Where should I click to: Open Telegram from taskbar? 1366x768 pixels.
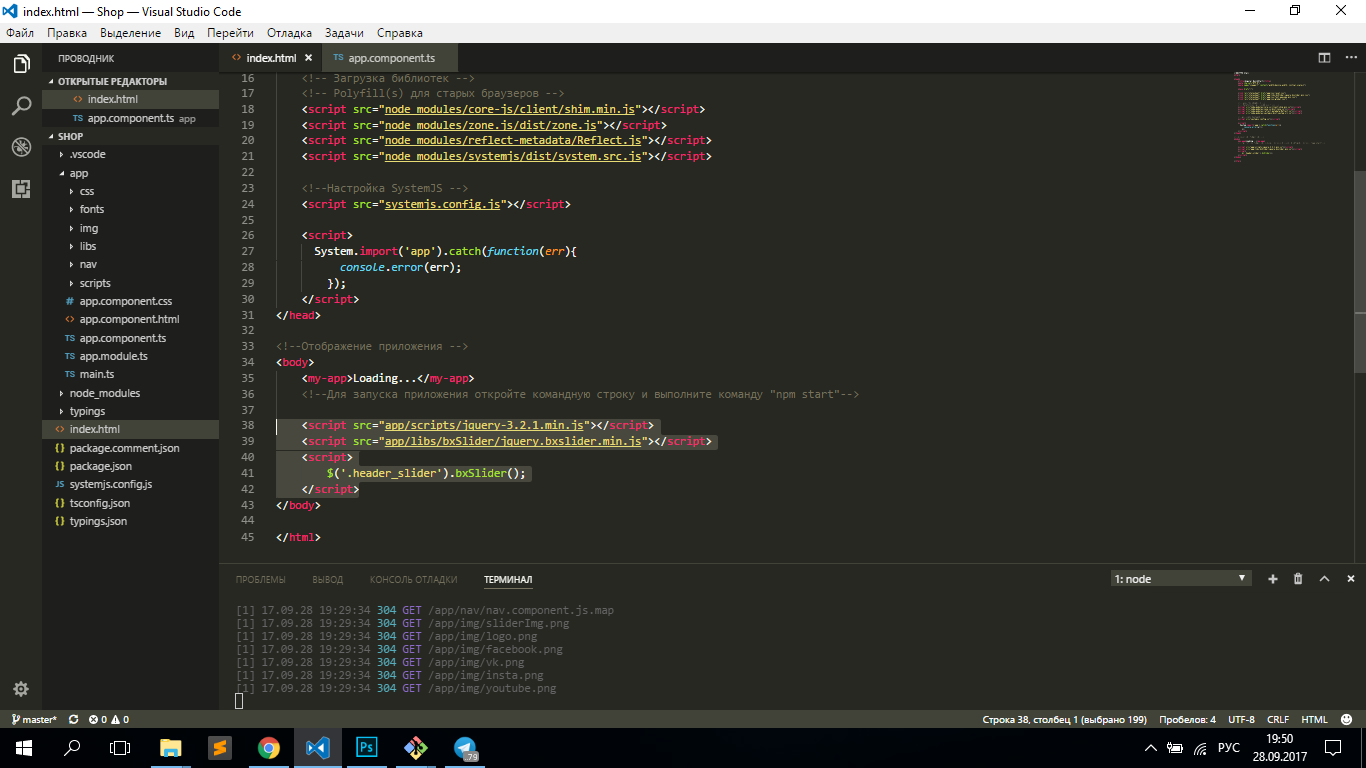pyautogui.click(x=465, y=747)
